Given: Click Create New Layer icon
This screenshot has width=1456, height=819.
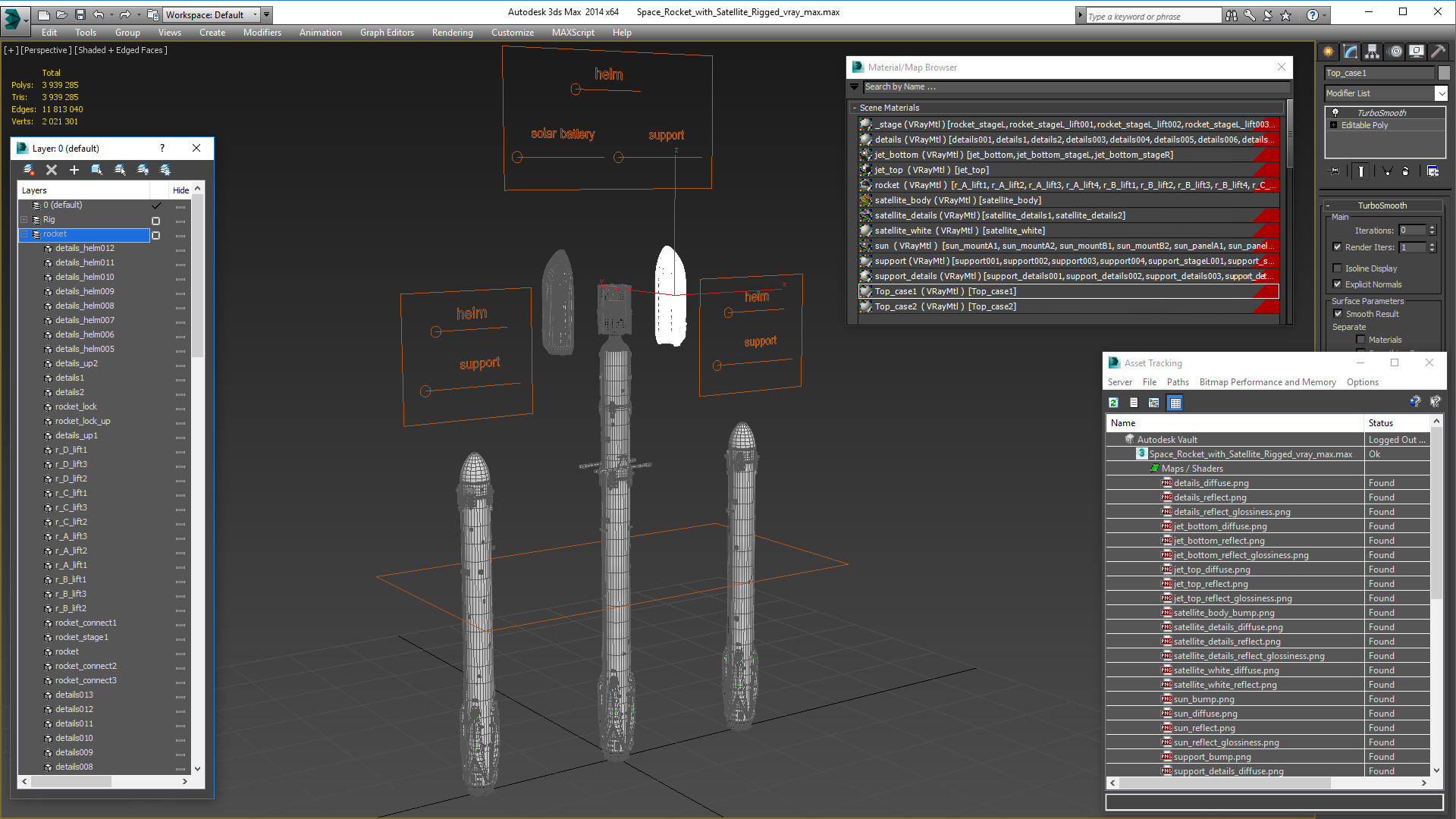Looking at the screenshot, I should coord(29,170).
